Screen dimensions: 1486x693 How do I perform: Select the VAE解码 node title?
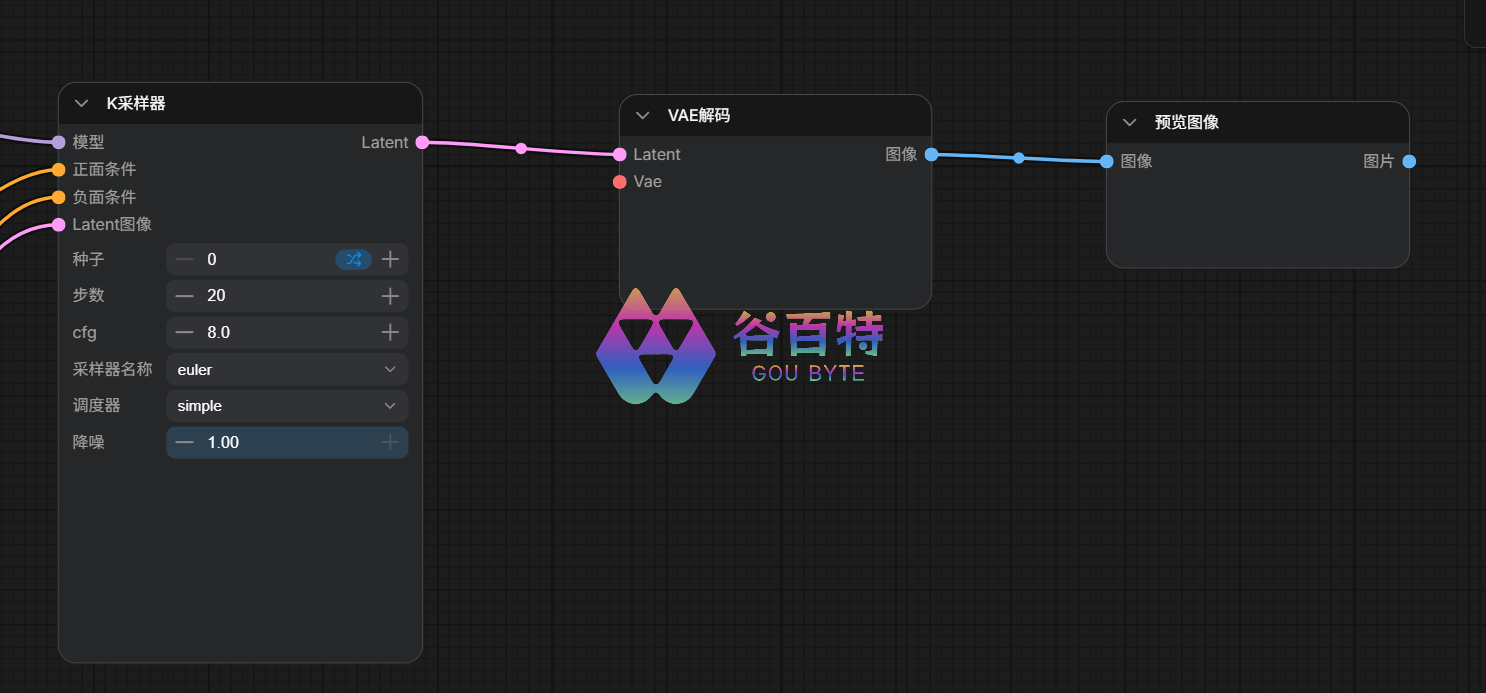click(699, 115)
